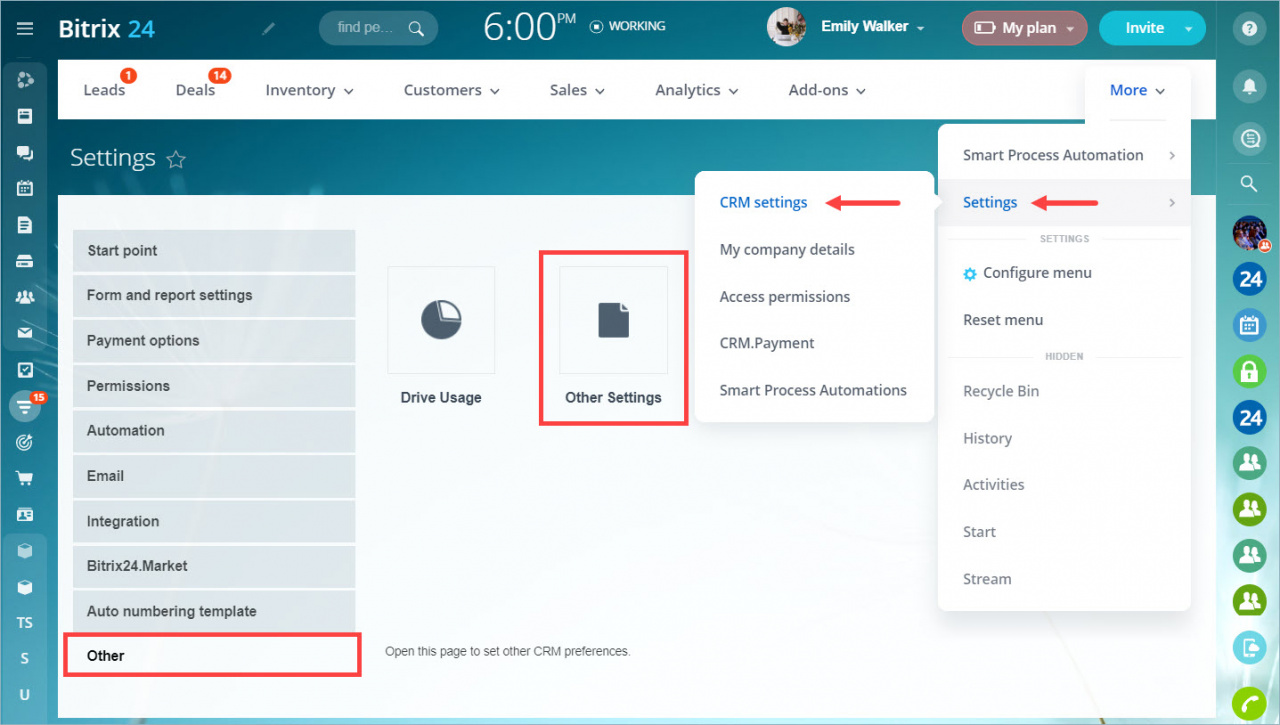Open Recycle Bin from hidden items

pos(1001,391)
